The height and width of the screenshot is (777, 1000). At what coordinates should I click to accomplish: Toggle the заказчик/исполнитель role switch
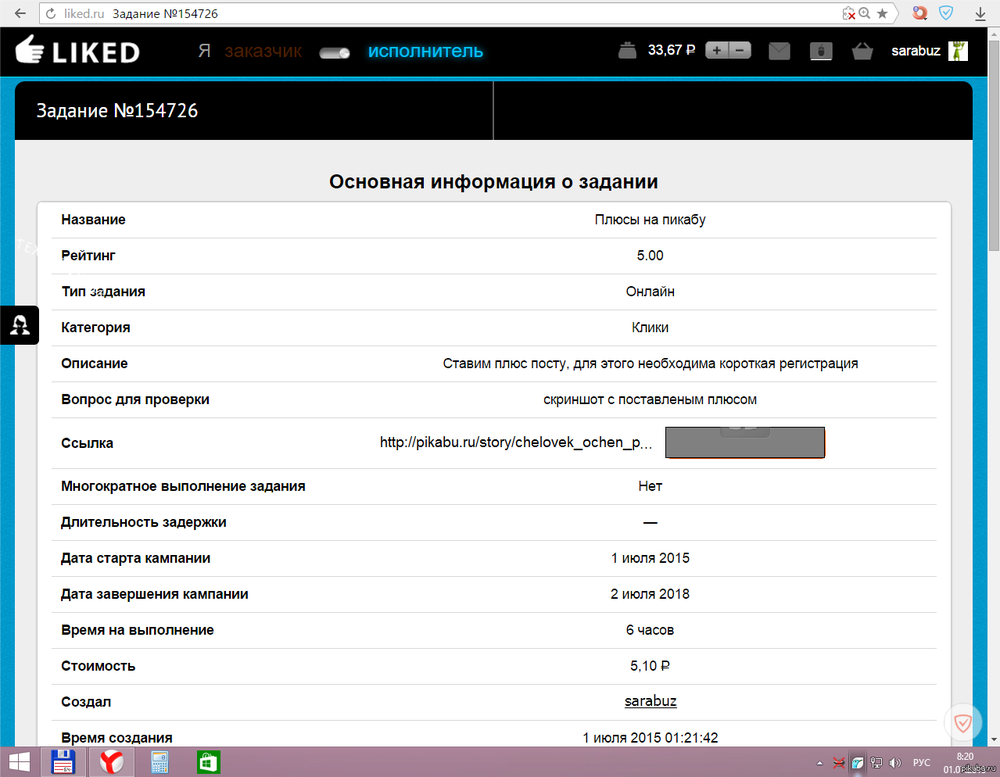tap(334, 52)
